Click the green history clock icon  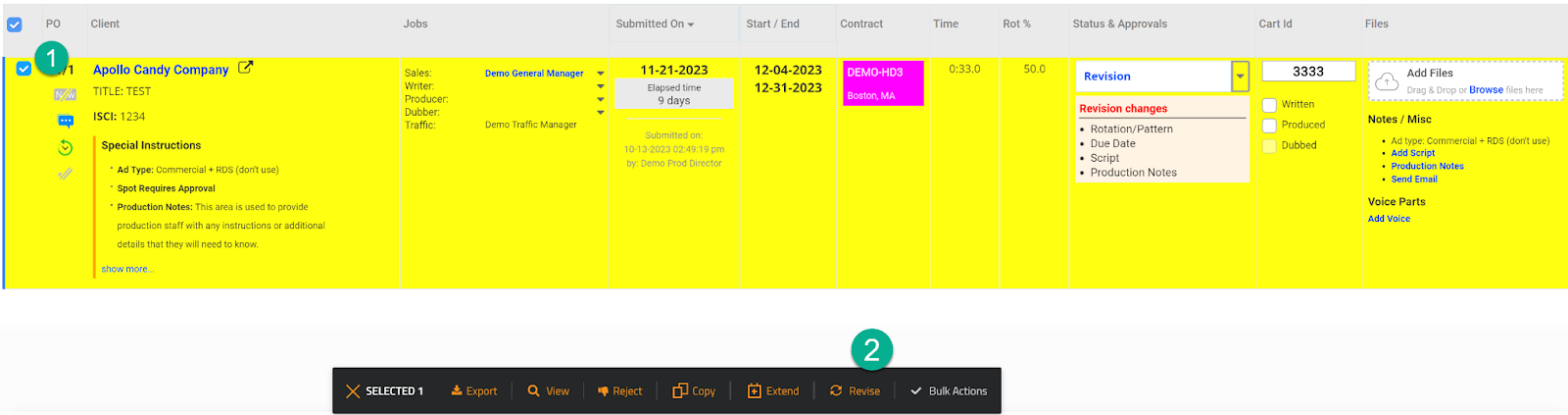pyautogui.click(x=65, y=147)
